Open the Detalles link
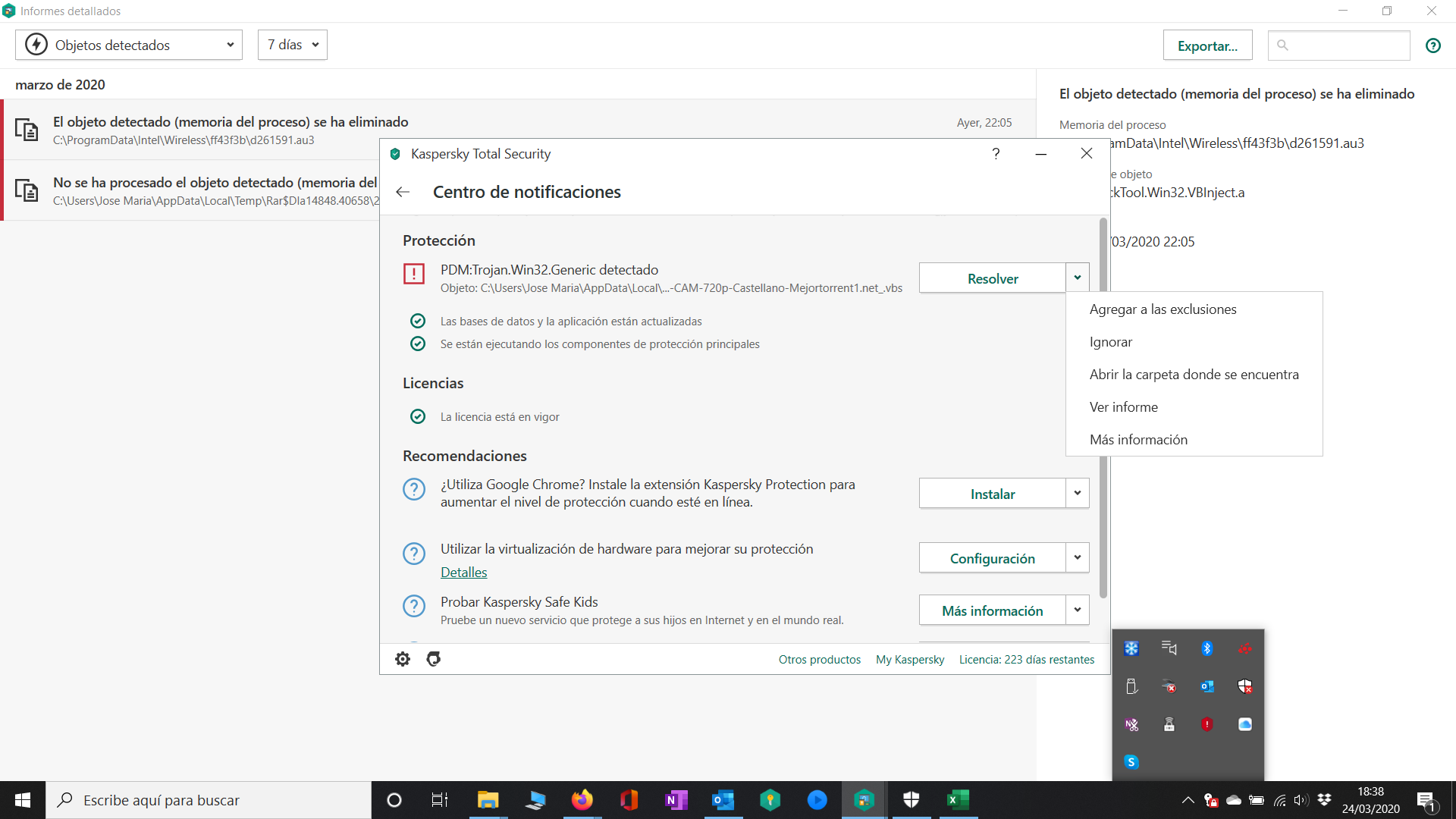Viewport: 1456px width, 819px height. coord(463,573)
